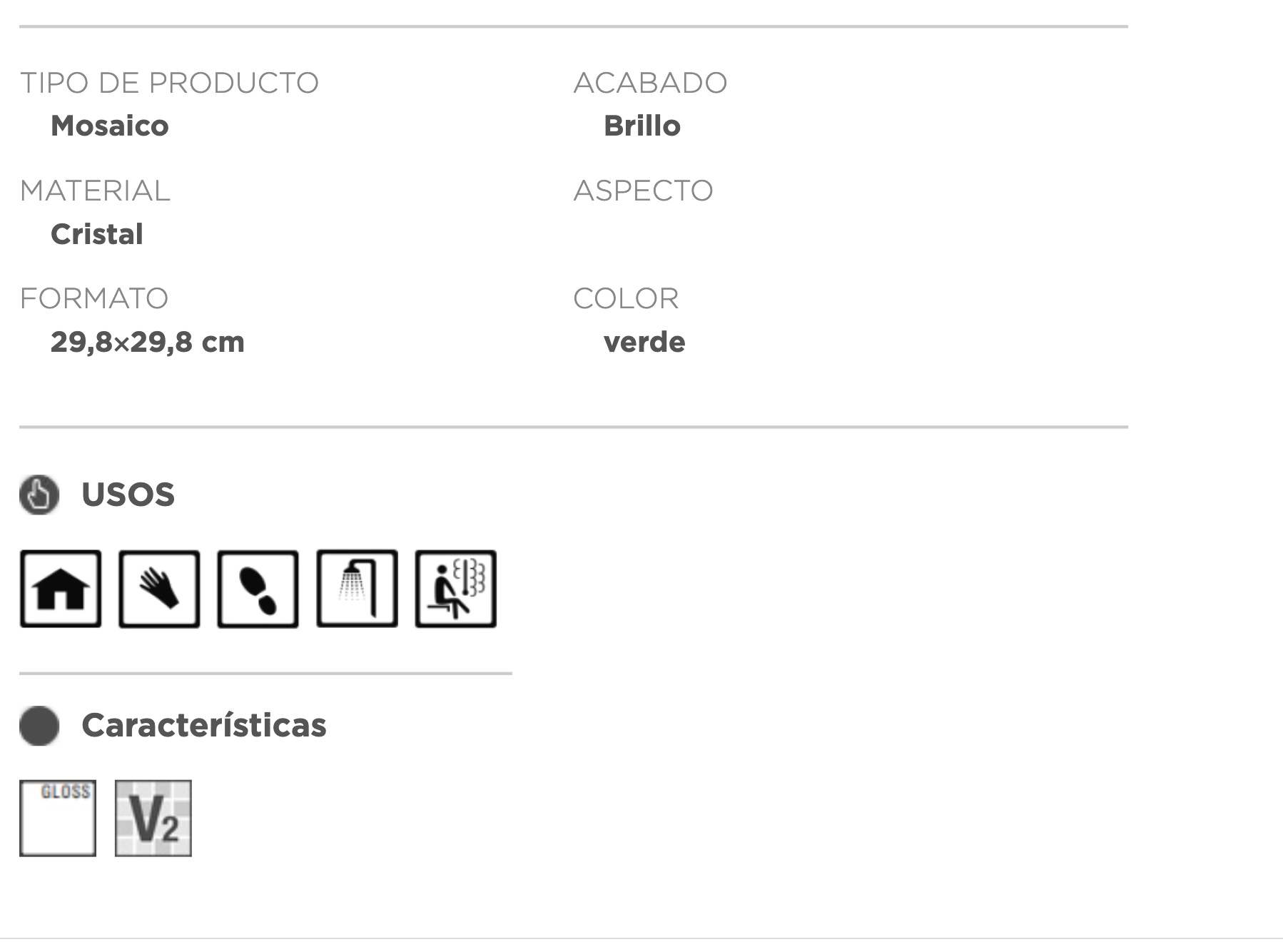Click the sauna steam room icon
The image size is (1283, 952).
click(x=456, y=589)
